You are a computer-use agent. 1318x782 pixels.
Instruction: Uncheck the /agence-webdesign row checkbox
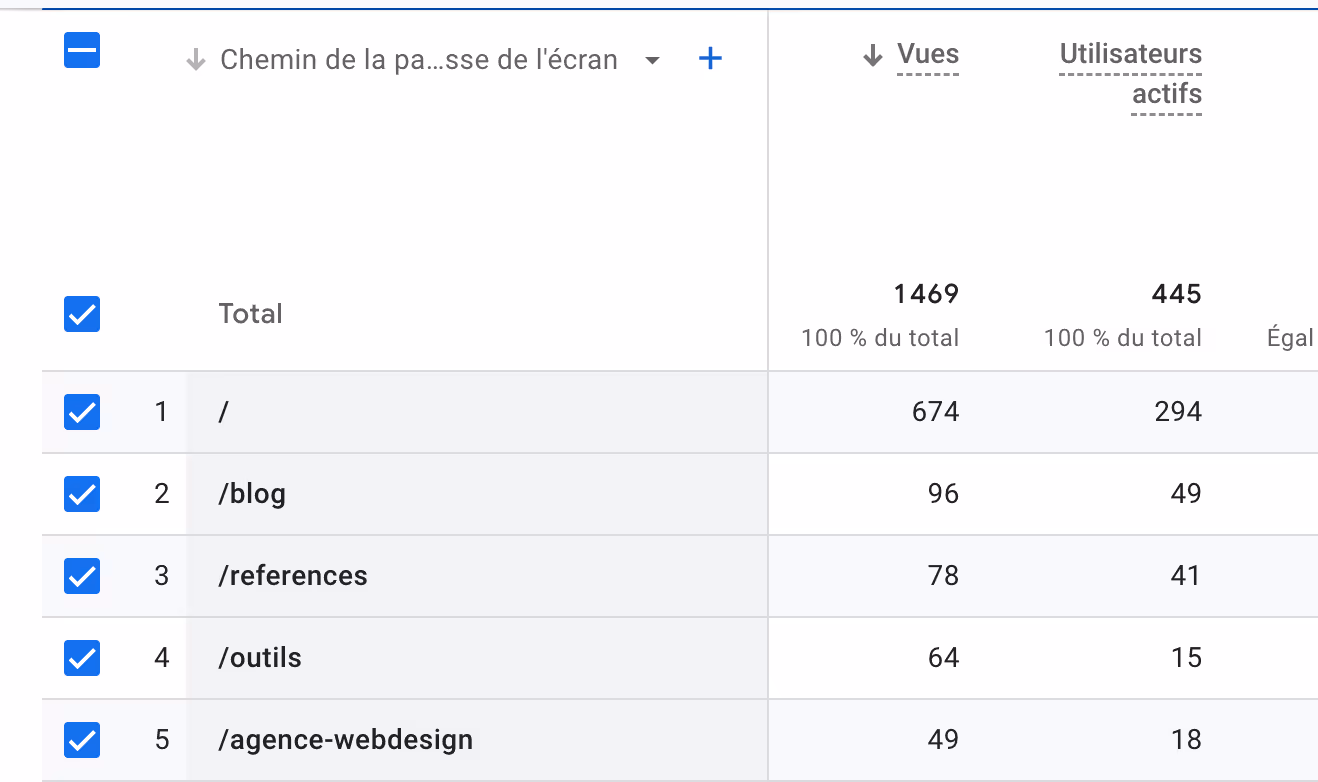pos(82,740)
